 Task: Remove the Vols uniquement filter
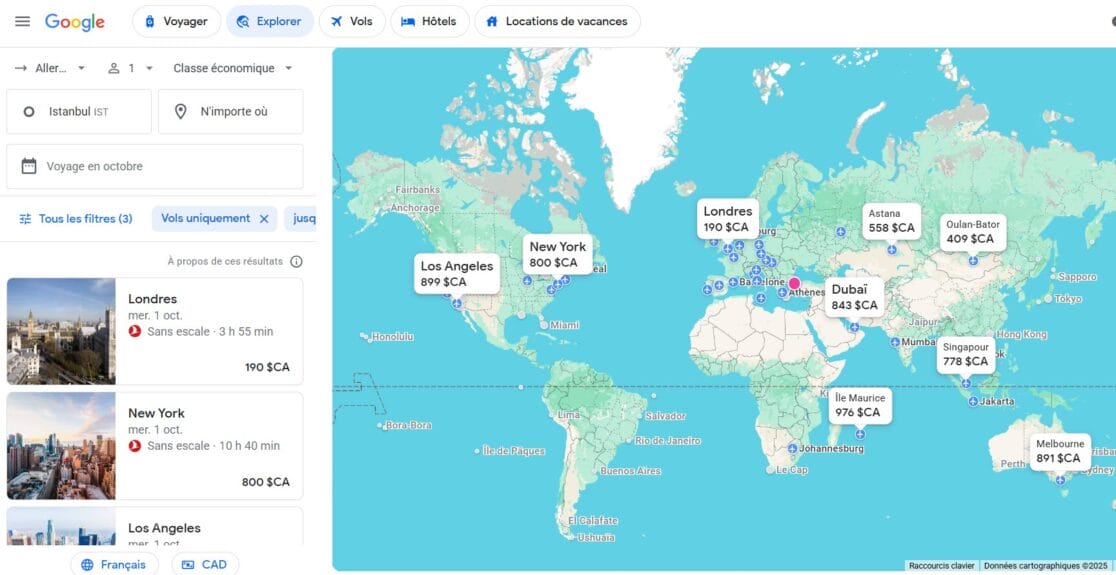click(x=264, y=219)
